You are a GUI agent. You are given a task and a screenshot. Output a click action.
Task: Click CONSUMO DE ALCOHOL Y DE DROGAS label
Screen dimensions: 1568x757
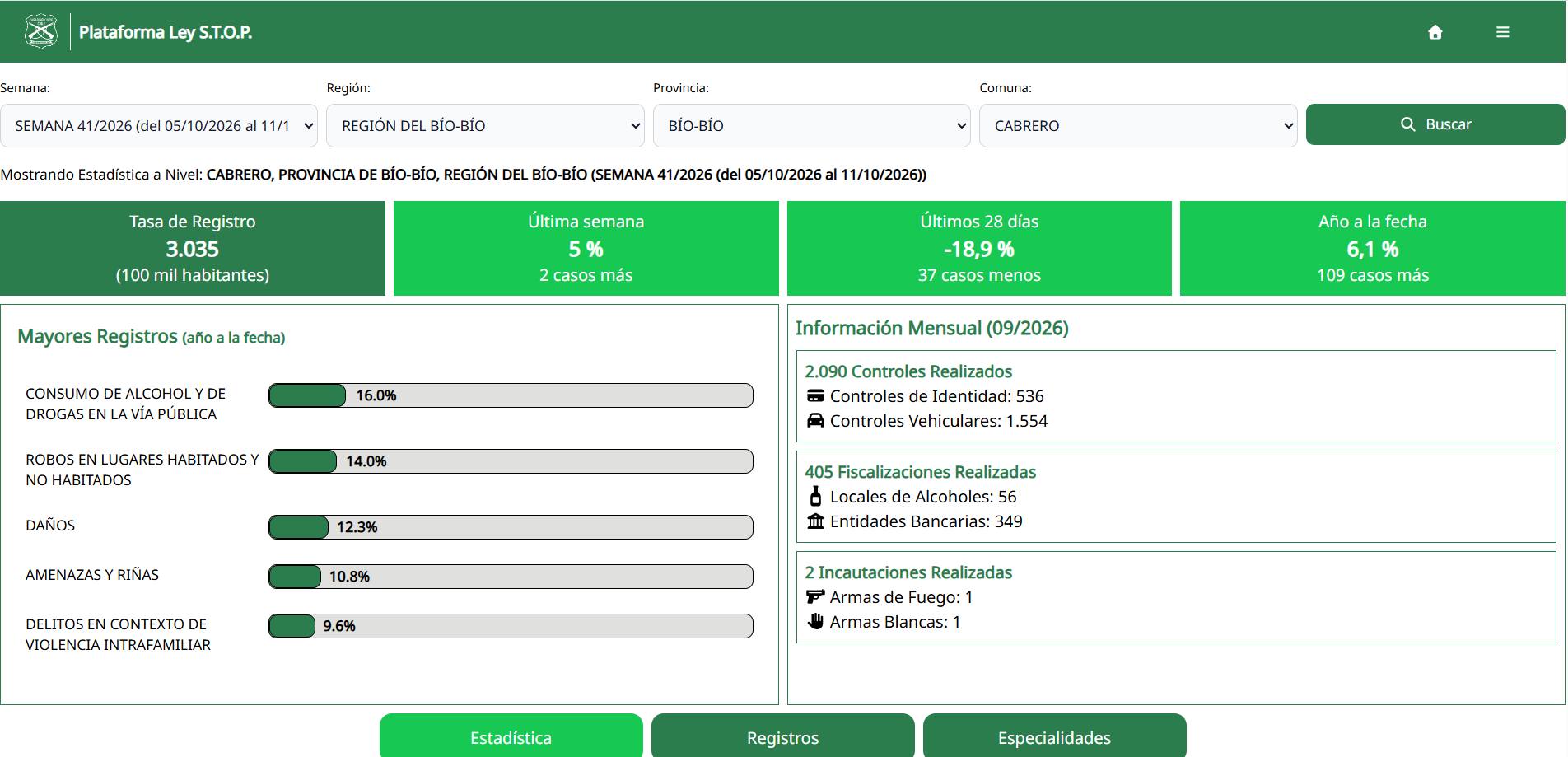(x=125, y=404)
